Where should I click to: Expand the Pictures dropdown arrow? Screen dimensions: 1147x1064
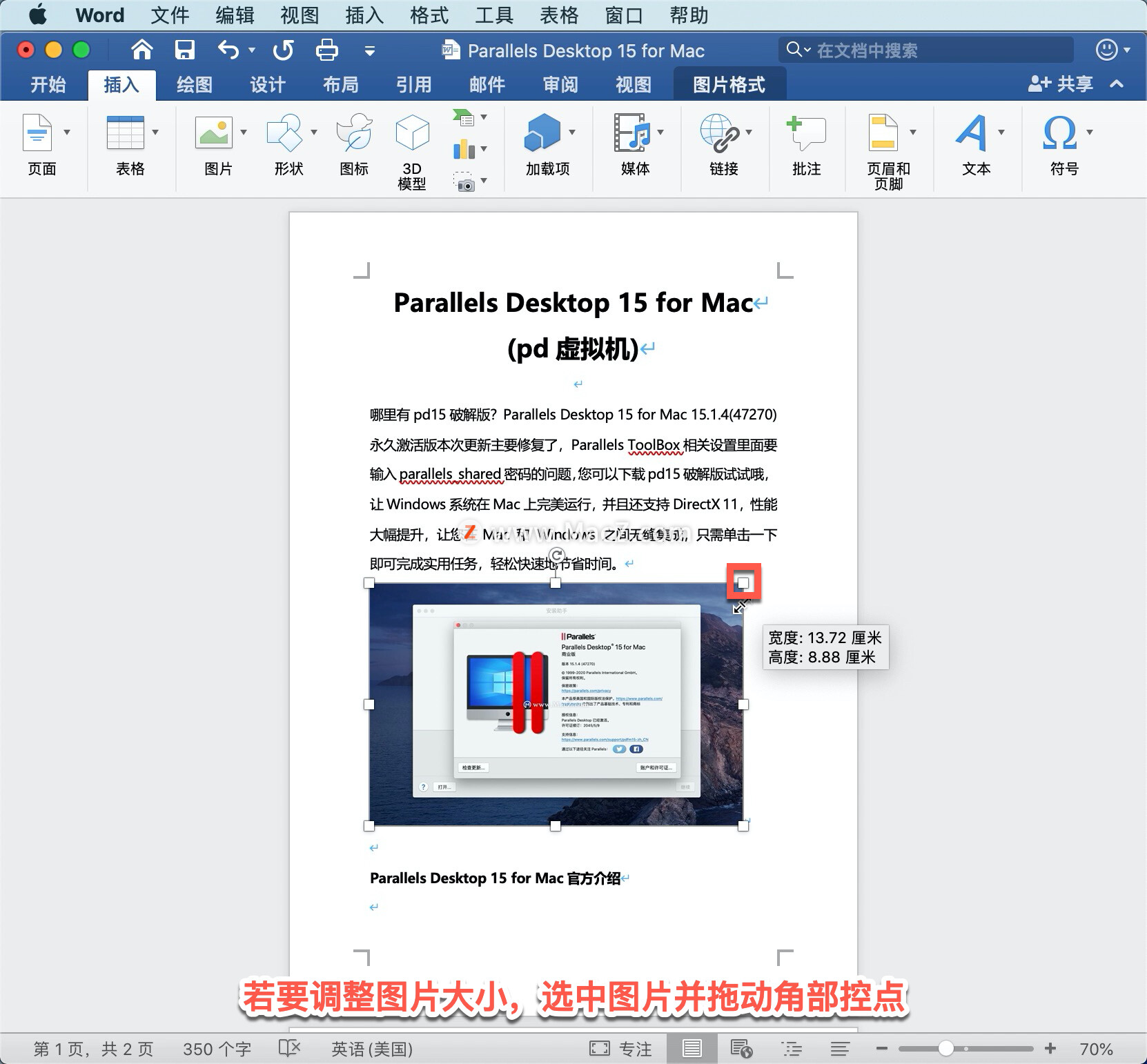[x=244, y=132]
